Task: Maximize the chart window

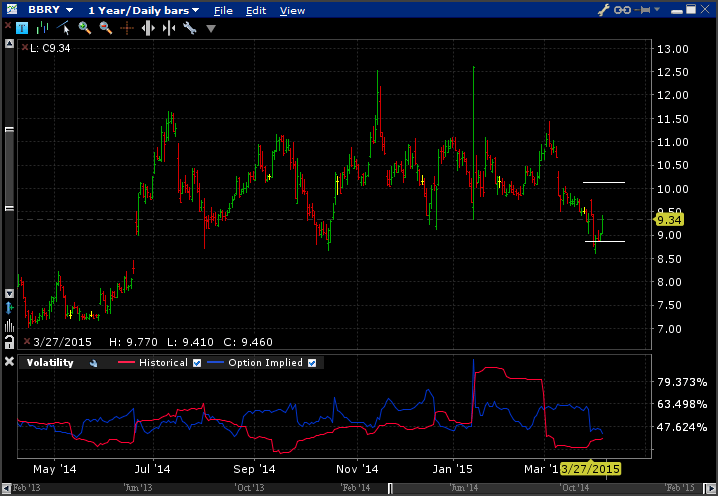Action: pyautogui.click(x=691, y=9)
